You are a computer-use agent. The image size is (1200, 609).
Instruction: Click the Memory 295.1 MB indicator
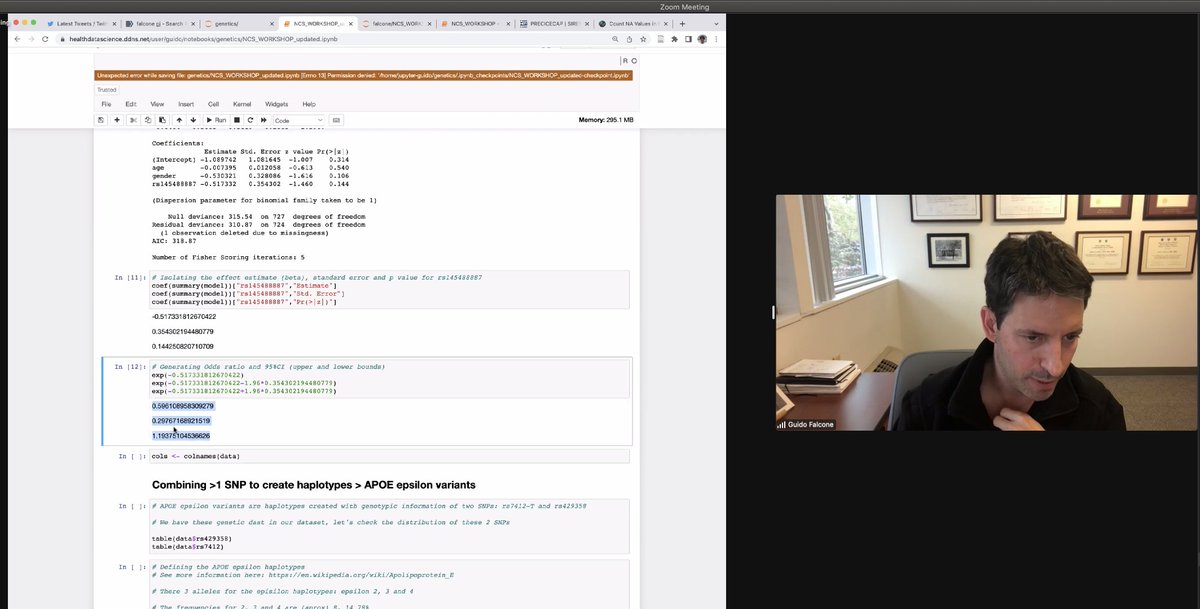(606, 120)
